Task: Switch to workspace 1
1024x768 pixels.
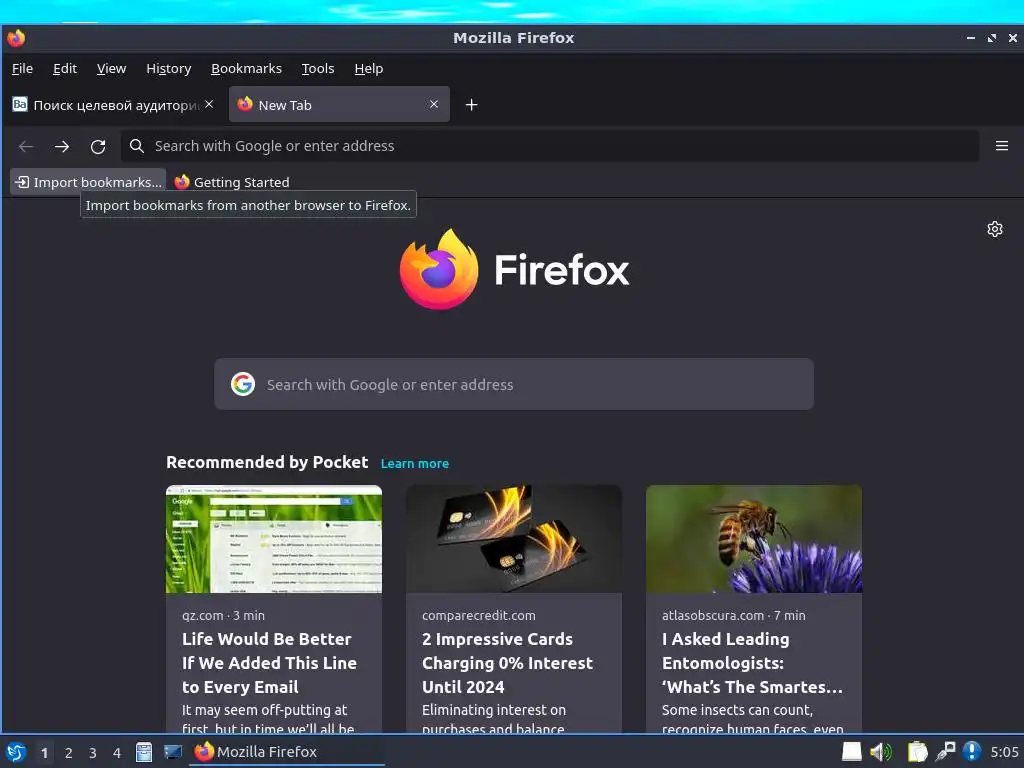Action: tap(44, 753)
